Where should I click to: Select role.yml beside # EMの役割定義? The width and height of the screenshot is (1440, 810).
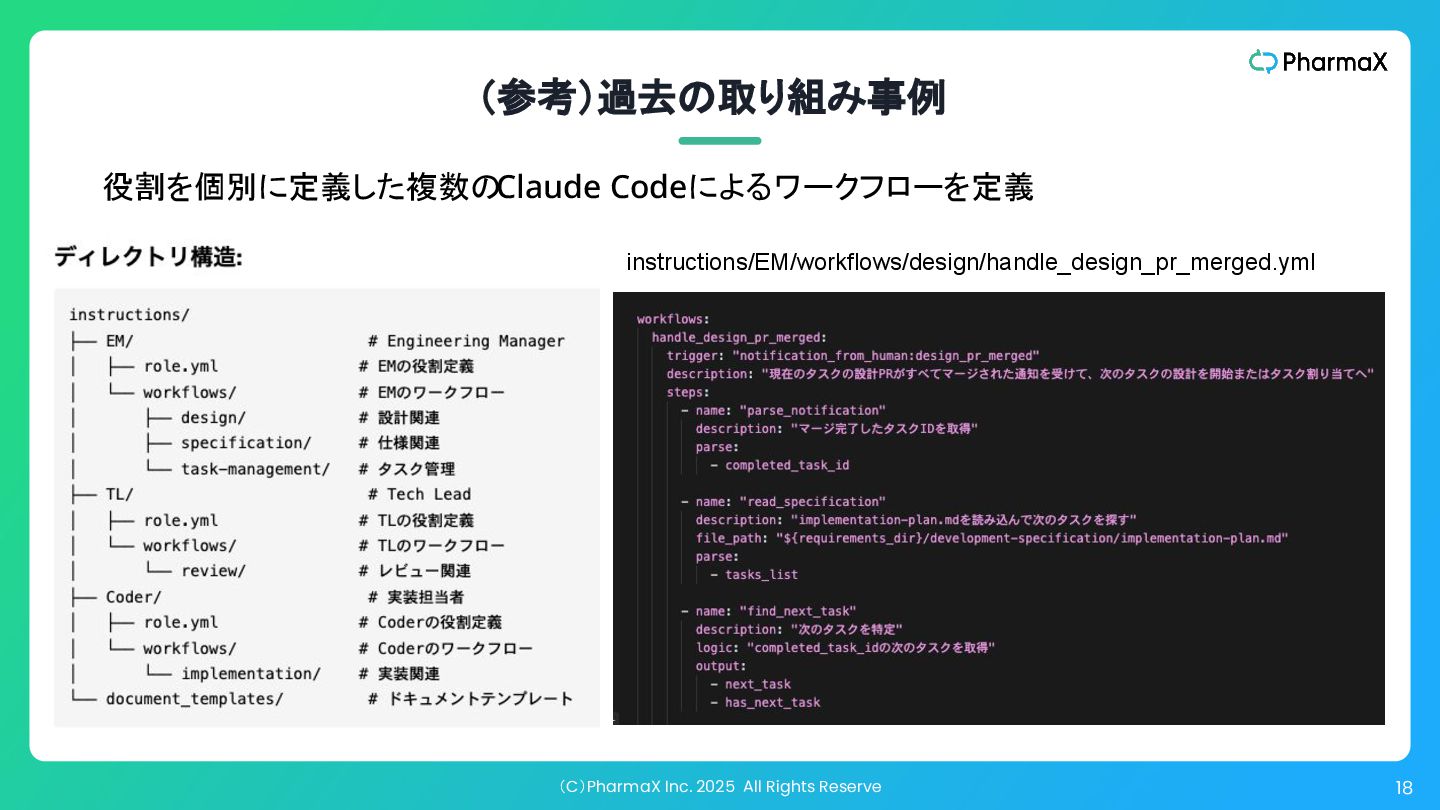[x=180, y=366]
